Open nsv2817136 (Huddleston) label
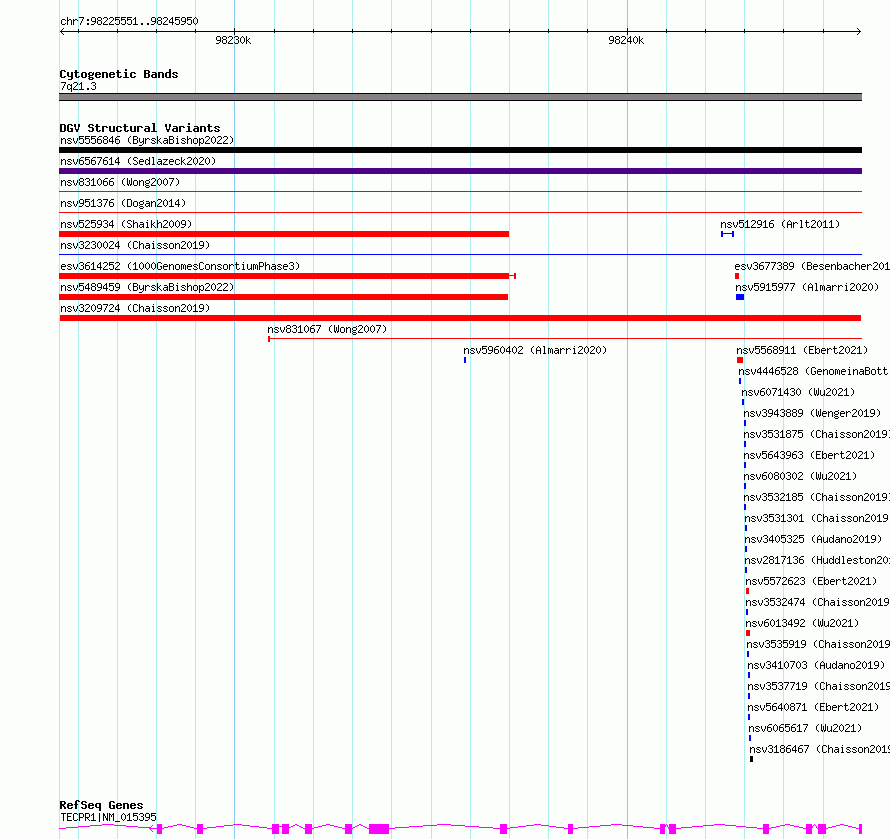Viewport: 890px width, 839px height. pyautogui.click(x=817, y=560)
